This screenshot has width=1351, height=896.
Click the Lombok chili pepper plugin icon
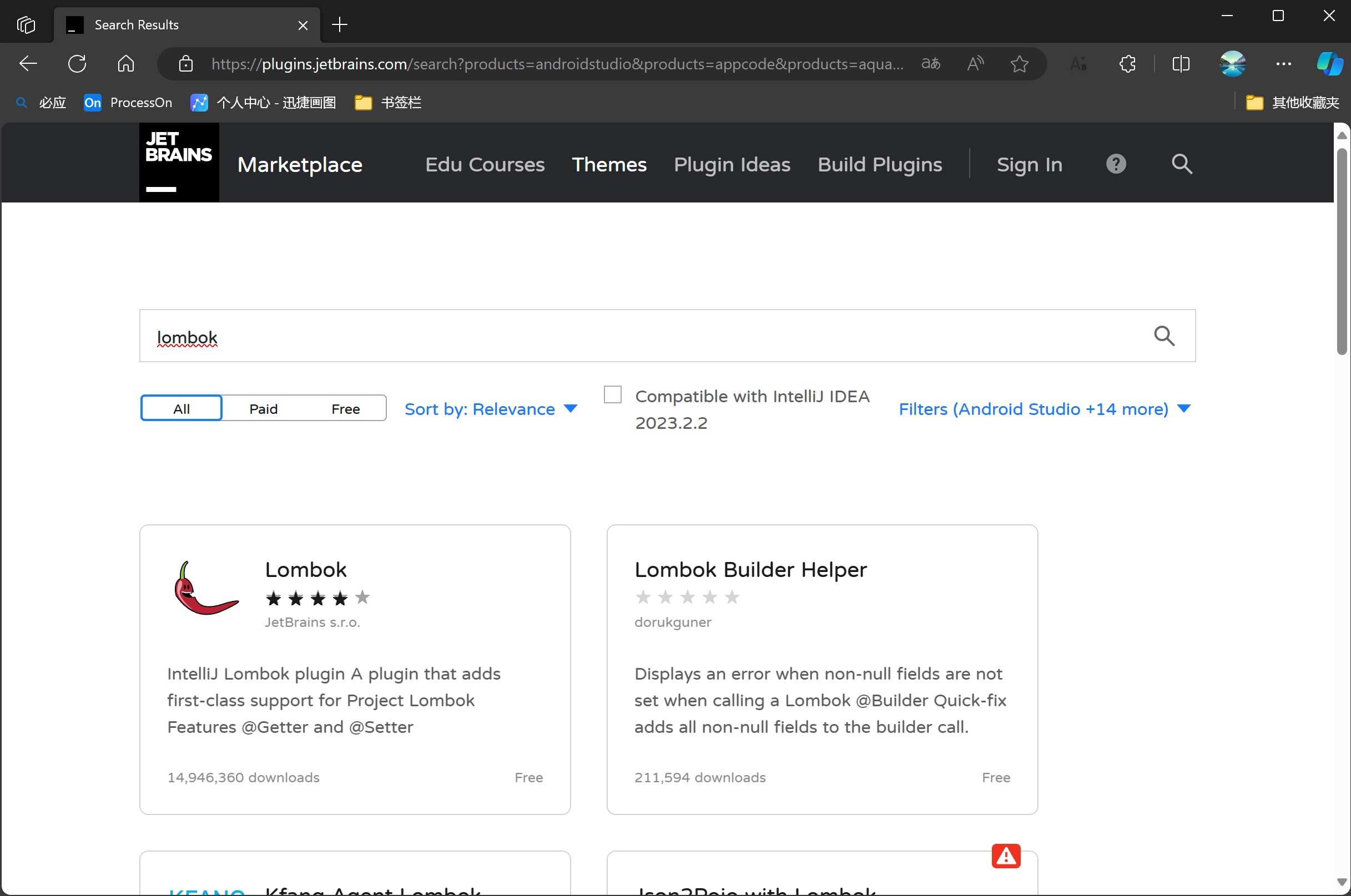click(206, 588)
